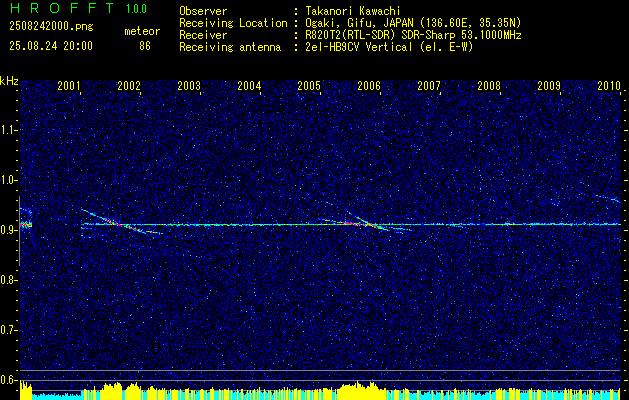The width and height of the screenshot is (629, 400).
Task: Click the Receiving antenna label
Action: click(x=230, y=47)
